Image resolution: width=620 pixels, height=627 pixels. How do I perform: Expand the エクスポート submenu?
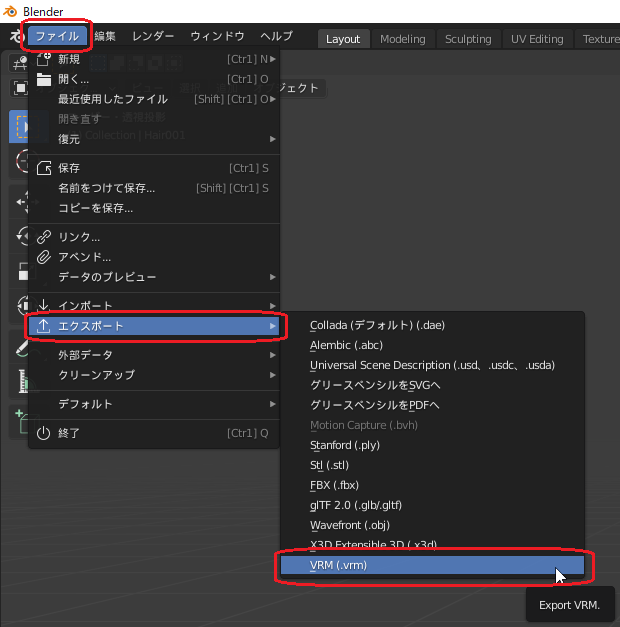point(154,326)
